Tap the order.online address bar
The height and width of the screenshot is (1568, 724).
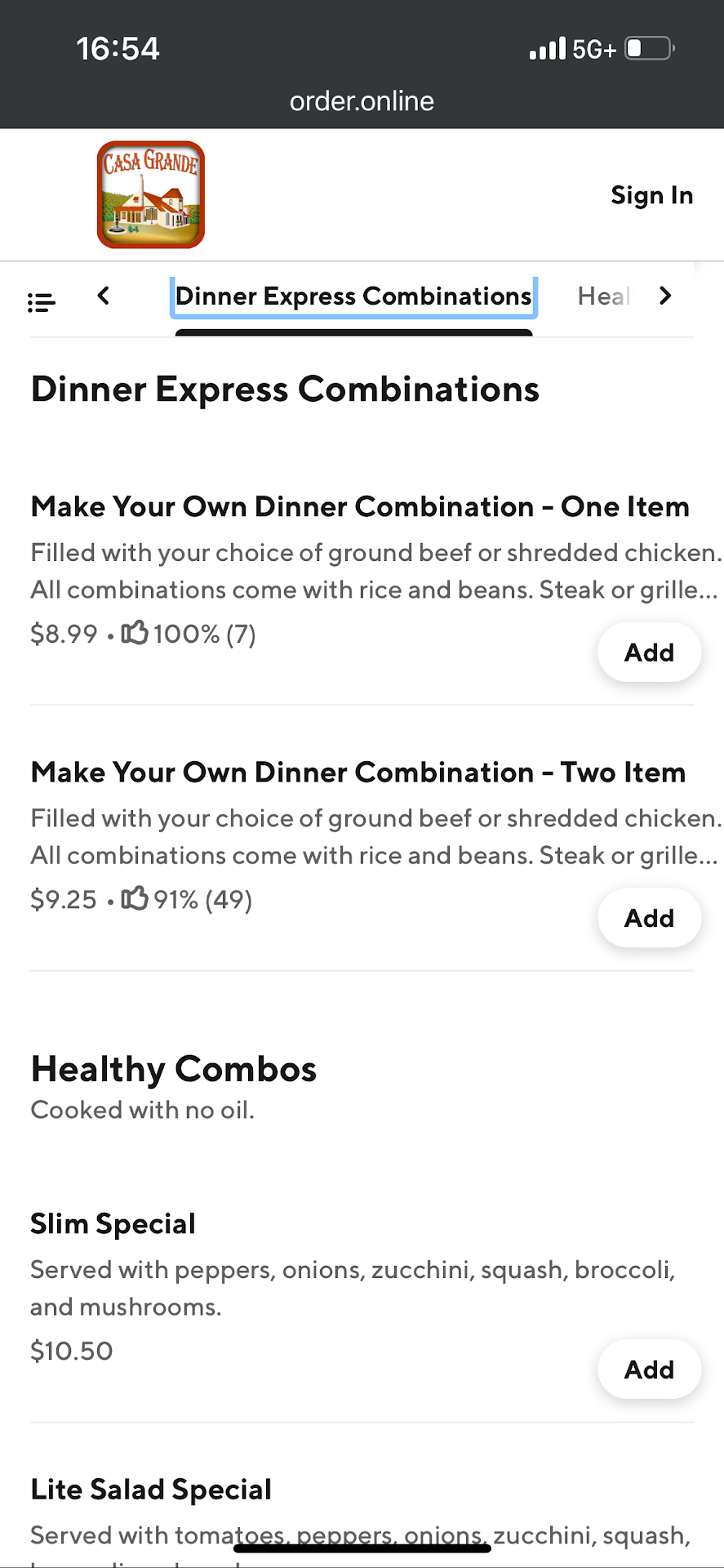point(362,101)
